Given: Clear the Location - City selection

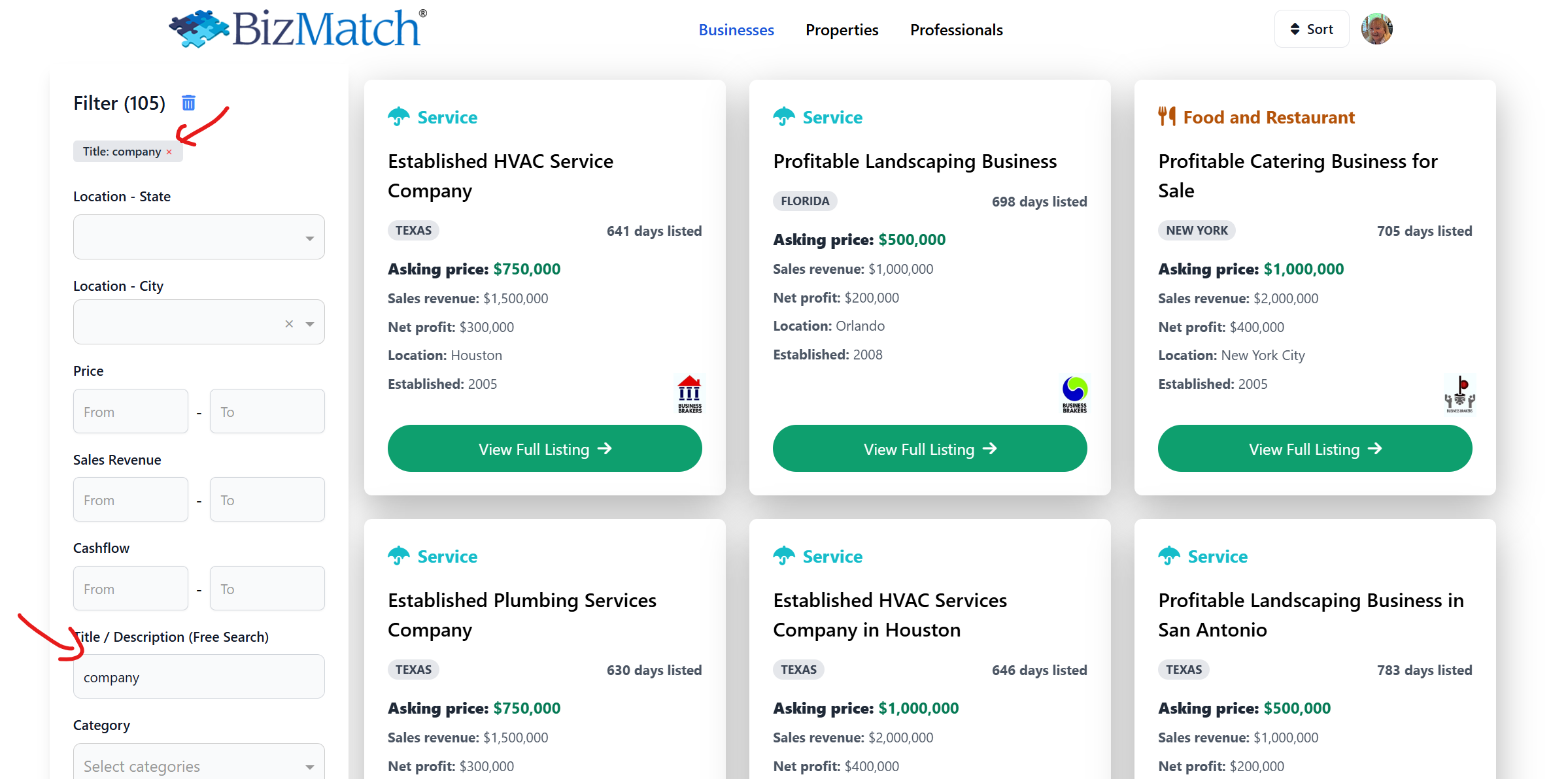Looking at the screenshot, I should 289,323.
